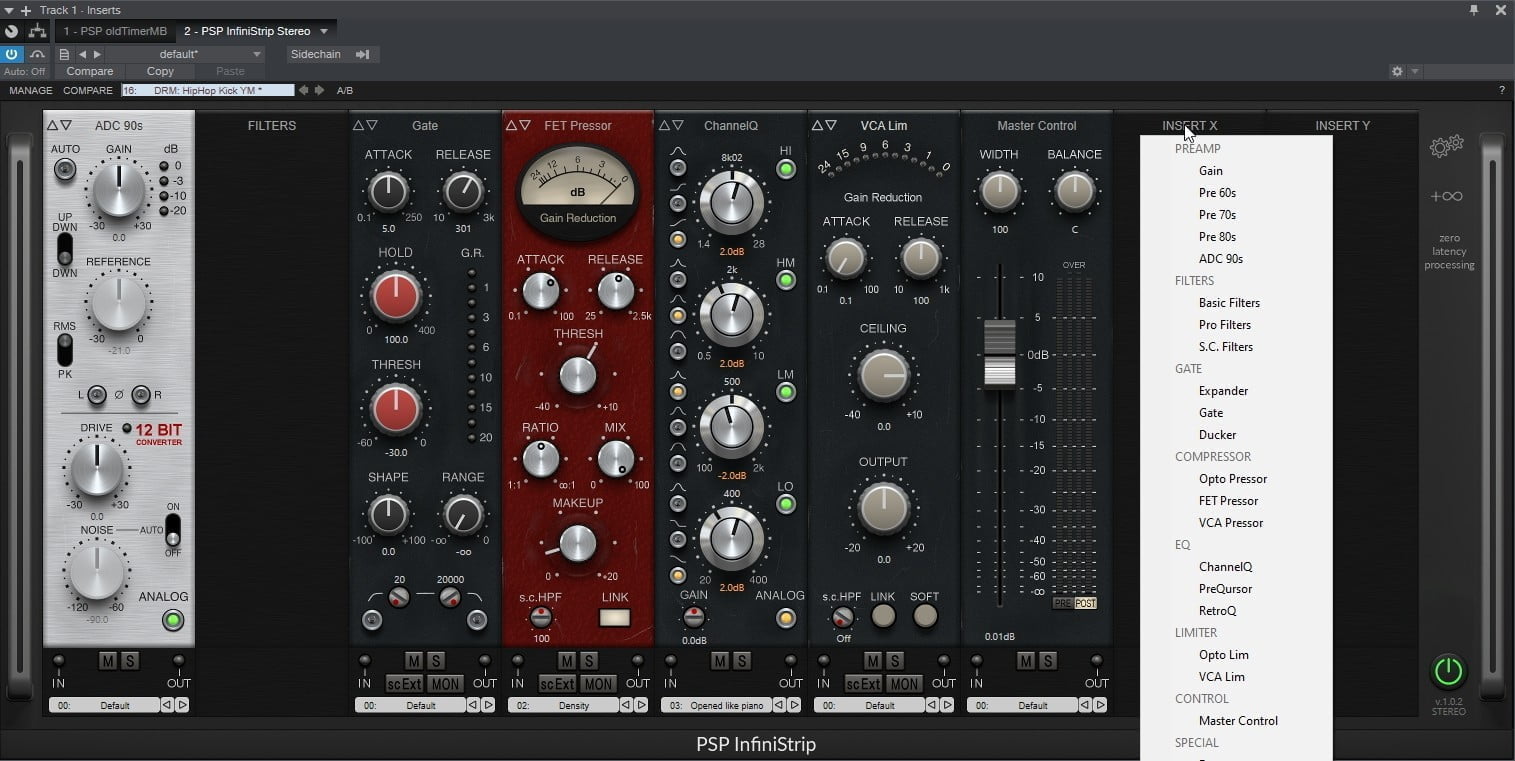Open the InfiniStrip gears configuration icon
The width and height of the screenshot is (1515, 761).
[1447, 147]
